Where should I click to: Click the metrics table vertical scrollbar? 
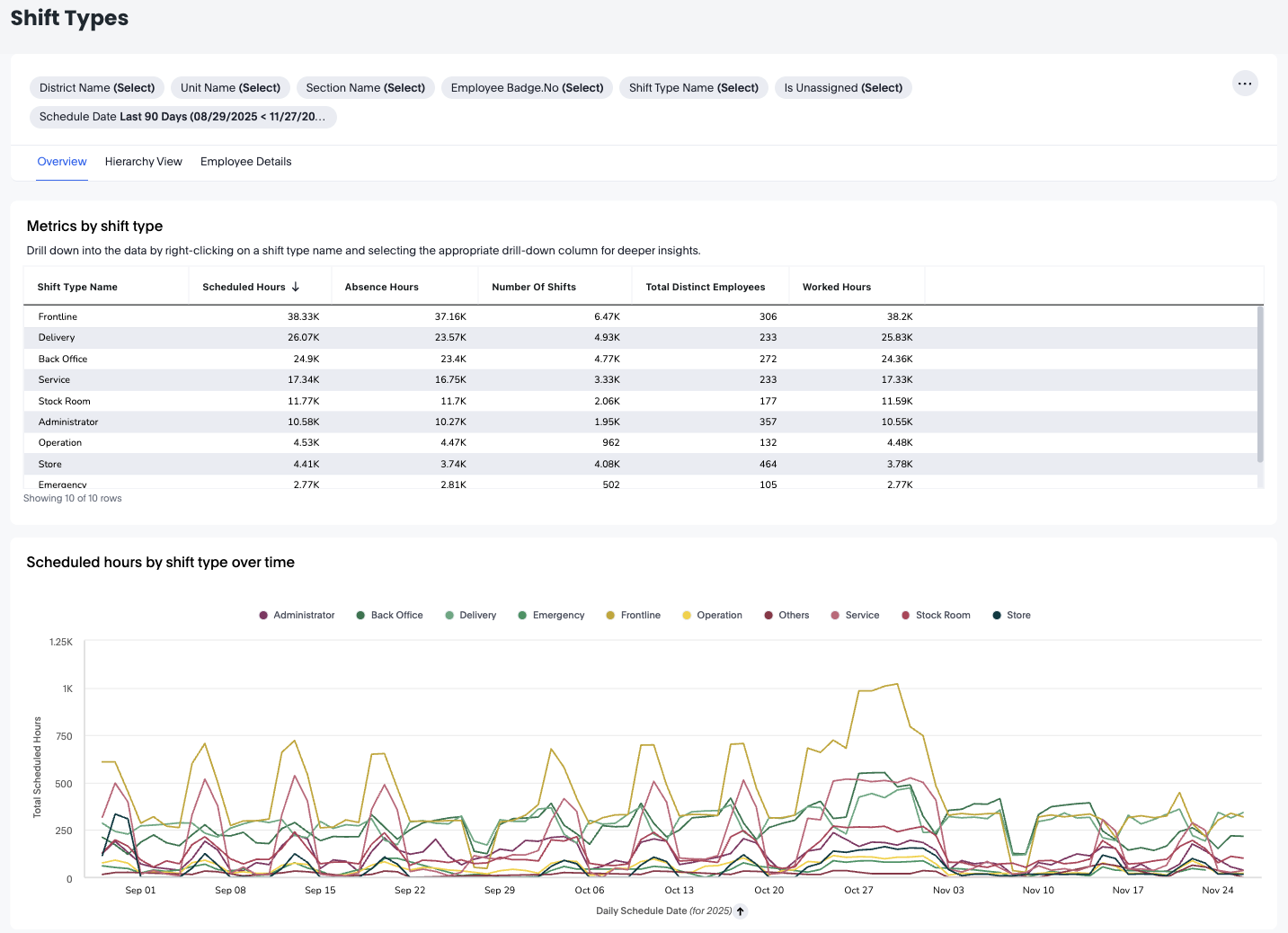point(1259,385)
